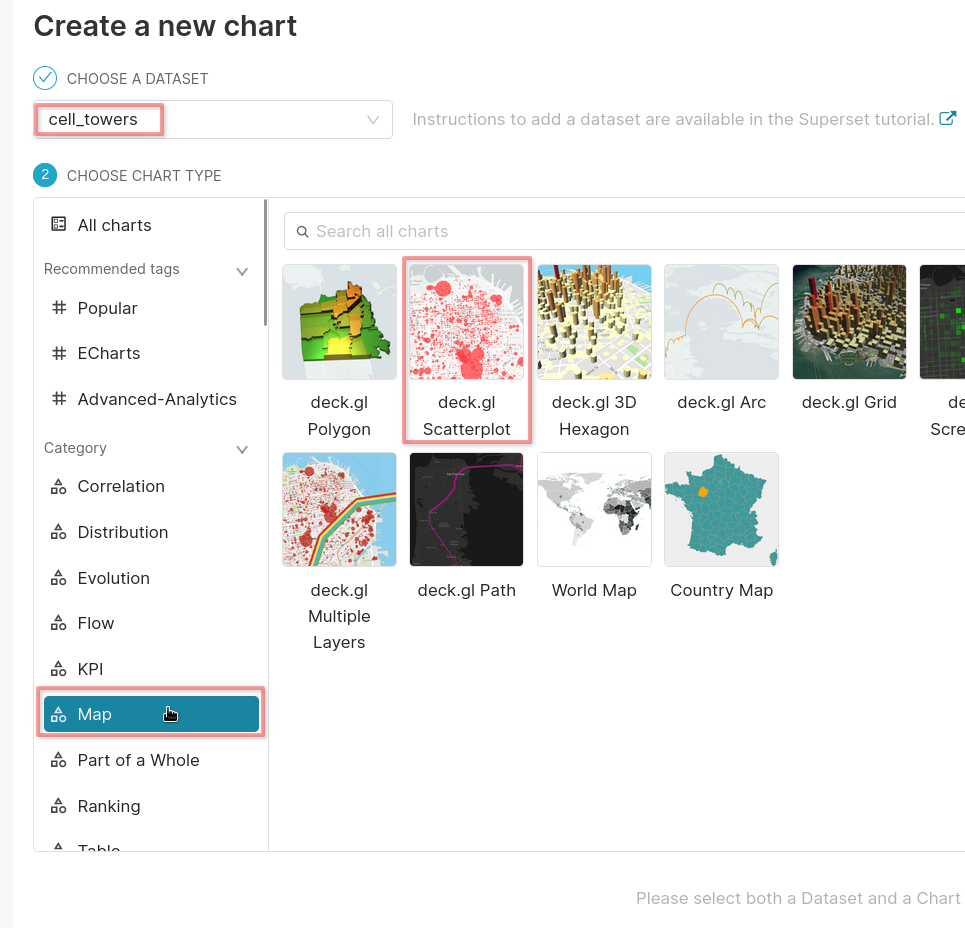Open the external link beside Superset tutorial
Screen dimensions: 965x928
pyautogui.click(x=947, y=117)
